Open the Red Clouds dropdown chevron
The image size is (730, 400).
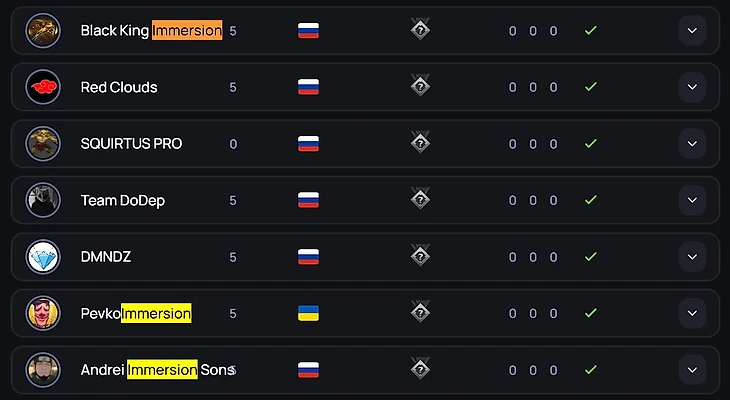tap(692, 87)
